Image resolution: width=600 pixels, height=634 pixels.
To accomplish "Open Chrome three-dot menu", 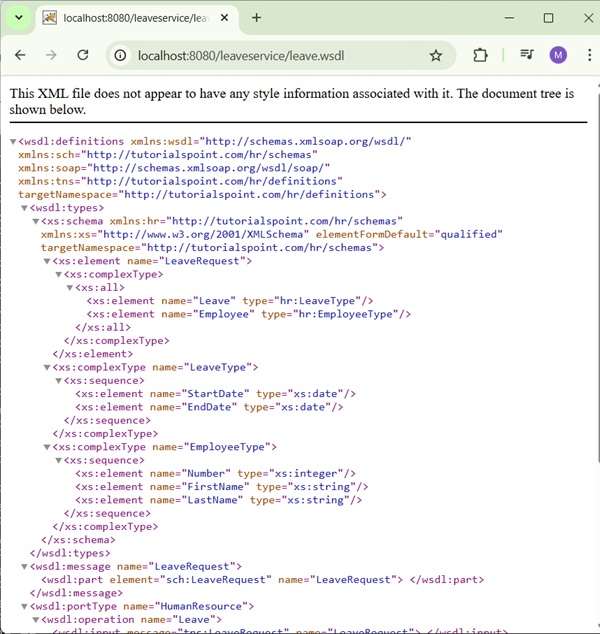I will click(589, 55).
